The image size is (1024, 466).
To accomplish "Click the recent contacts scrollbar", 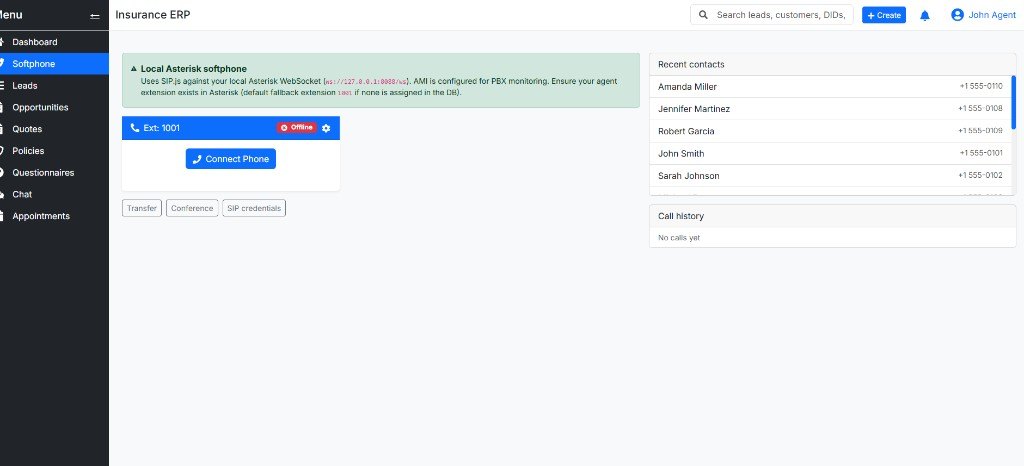I will (x=1014, y=102).
